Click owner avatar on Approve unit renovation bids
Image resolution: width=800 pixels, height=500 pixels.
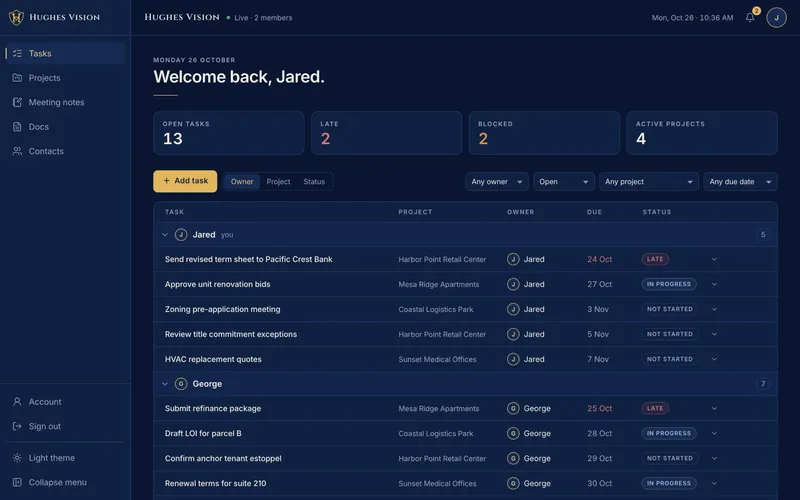point(513,284)
